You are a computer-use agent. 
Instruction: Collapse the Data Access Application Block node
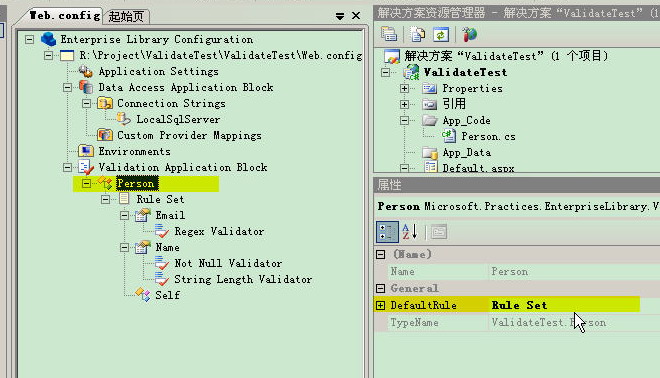[67, 88]
